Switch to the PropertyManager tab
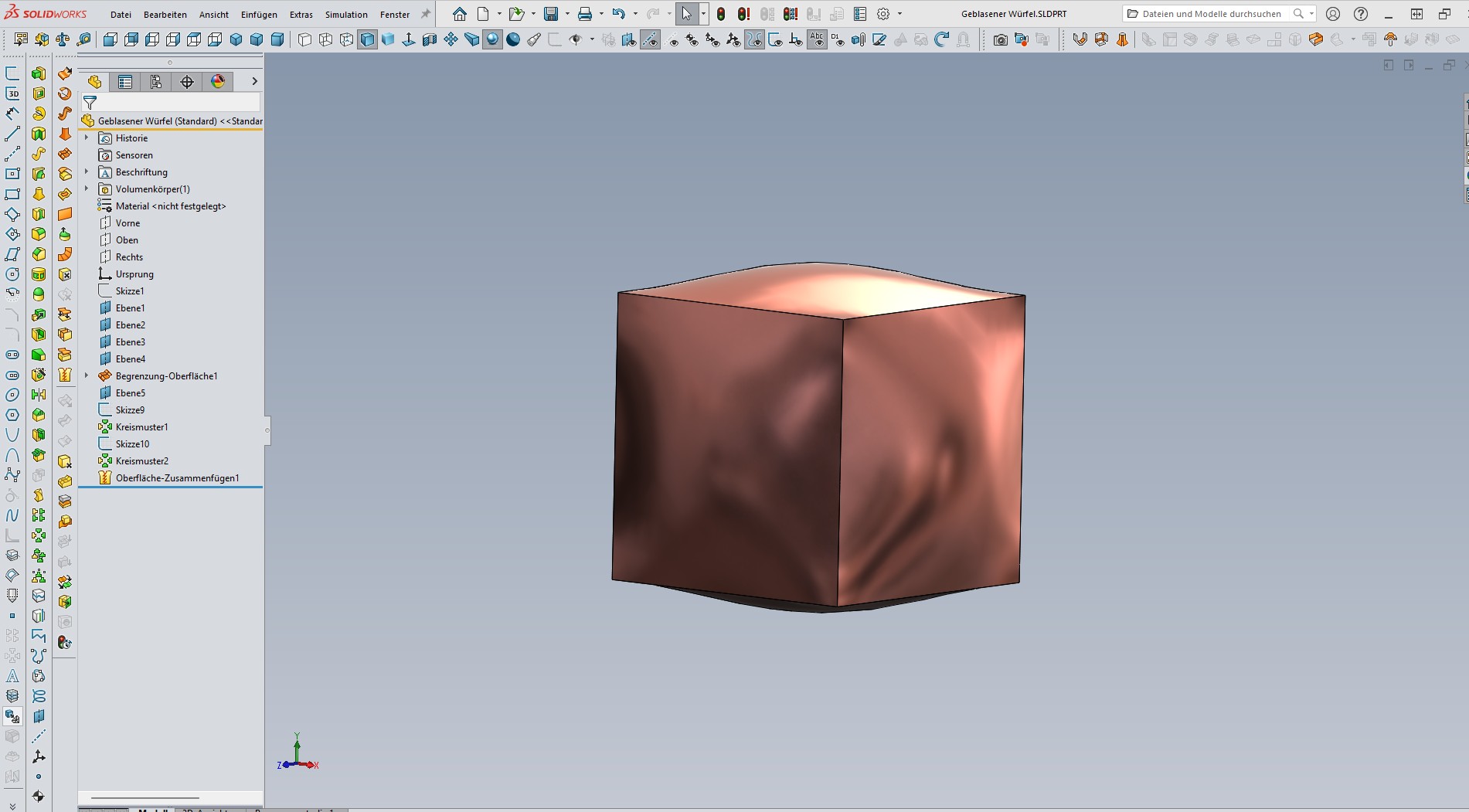The height and width of the screenshot is (812, 1469). (125, 82)
